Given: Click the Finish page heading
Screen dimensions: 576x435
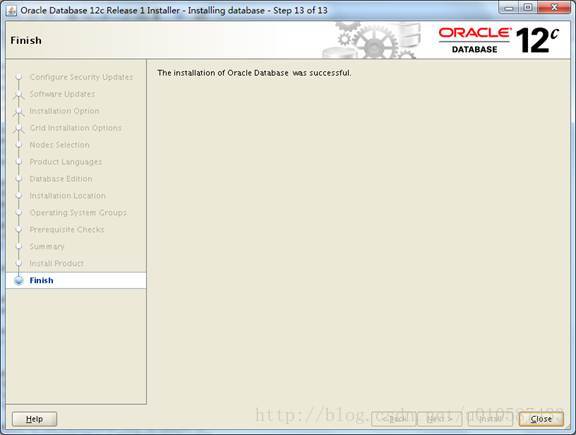Looking at the screenshot, I should click(x=26, y=40).
